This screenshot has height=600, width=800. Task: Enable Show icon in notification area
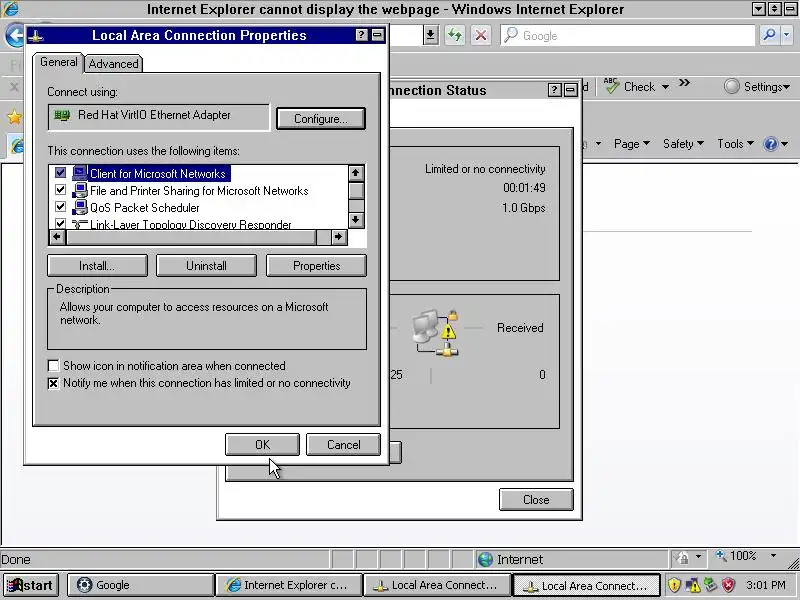(53, 366)
